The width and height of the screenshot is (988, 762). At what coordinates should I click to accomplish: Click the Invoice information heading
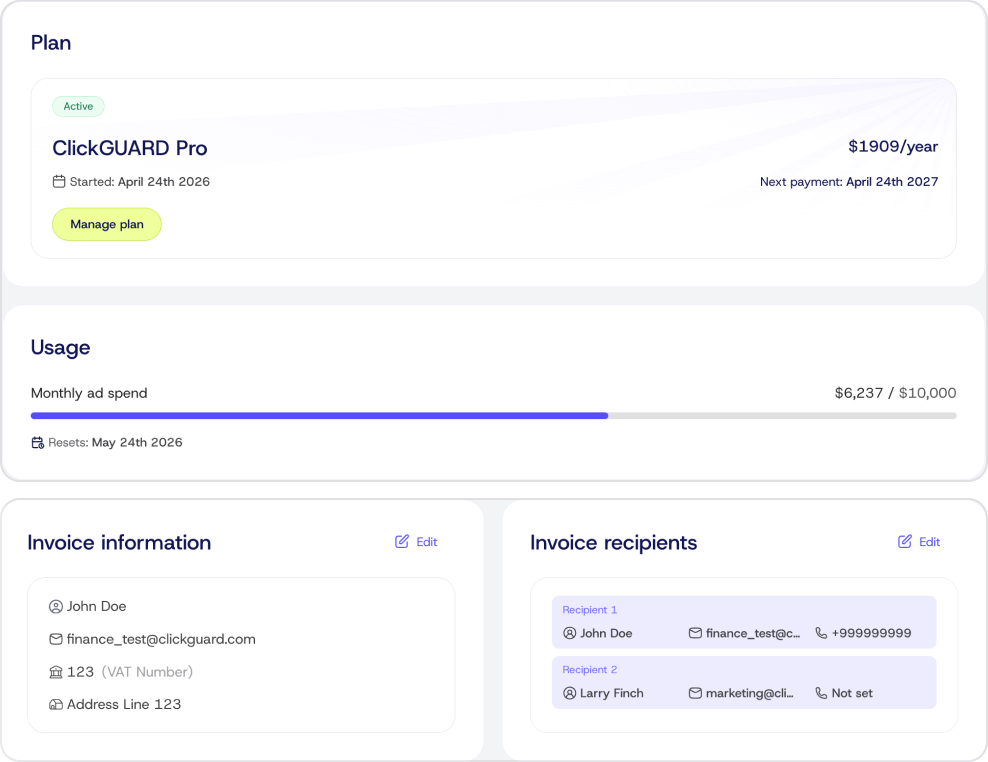point(119,543)
